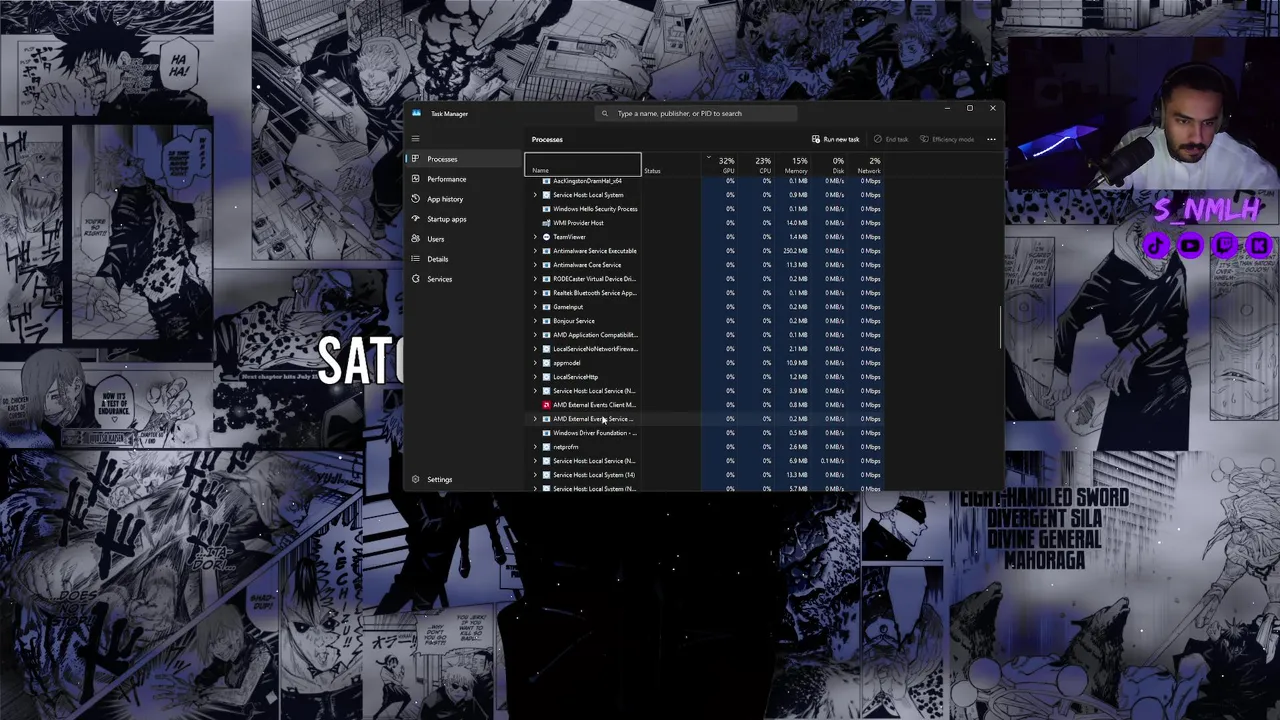Toggle sort direction chevron above GPU column
Viewport: 1280px width, 720px height.
pos(708,157)
